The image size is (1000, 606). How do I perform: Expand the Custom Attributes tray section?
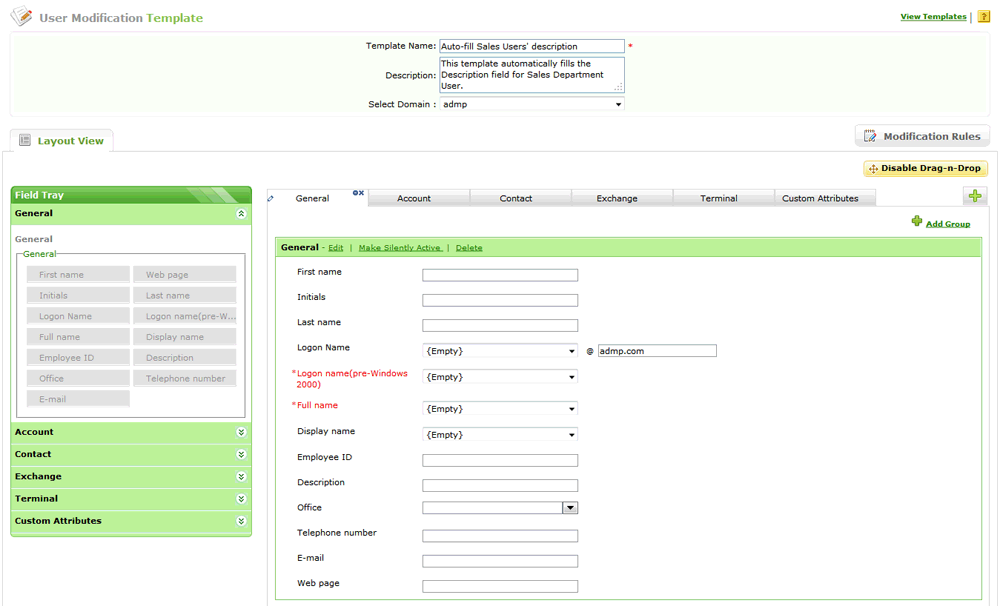(x=241, y=521)
